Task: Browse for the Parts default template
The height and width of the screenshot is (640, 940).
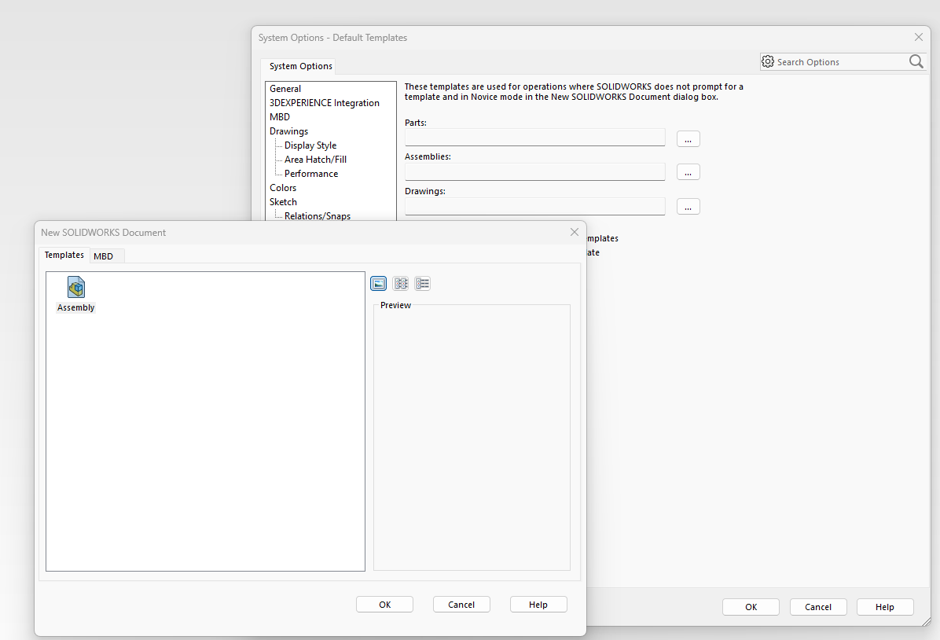Action: pyautogui.click(x=688, y=139)
